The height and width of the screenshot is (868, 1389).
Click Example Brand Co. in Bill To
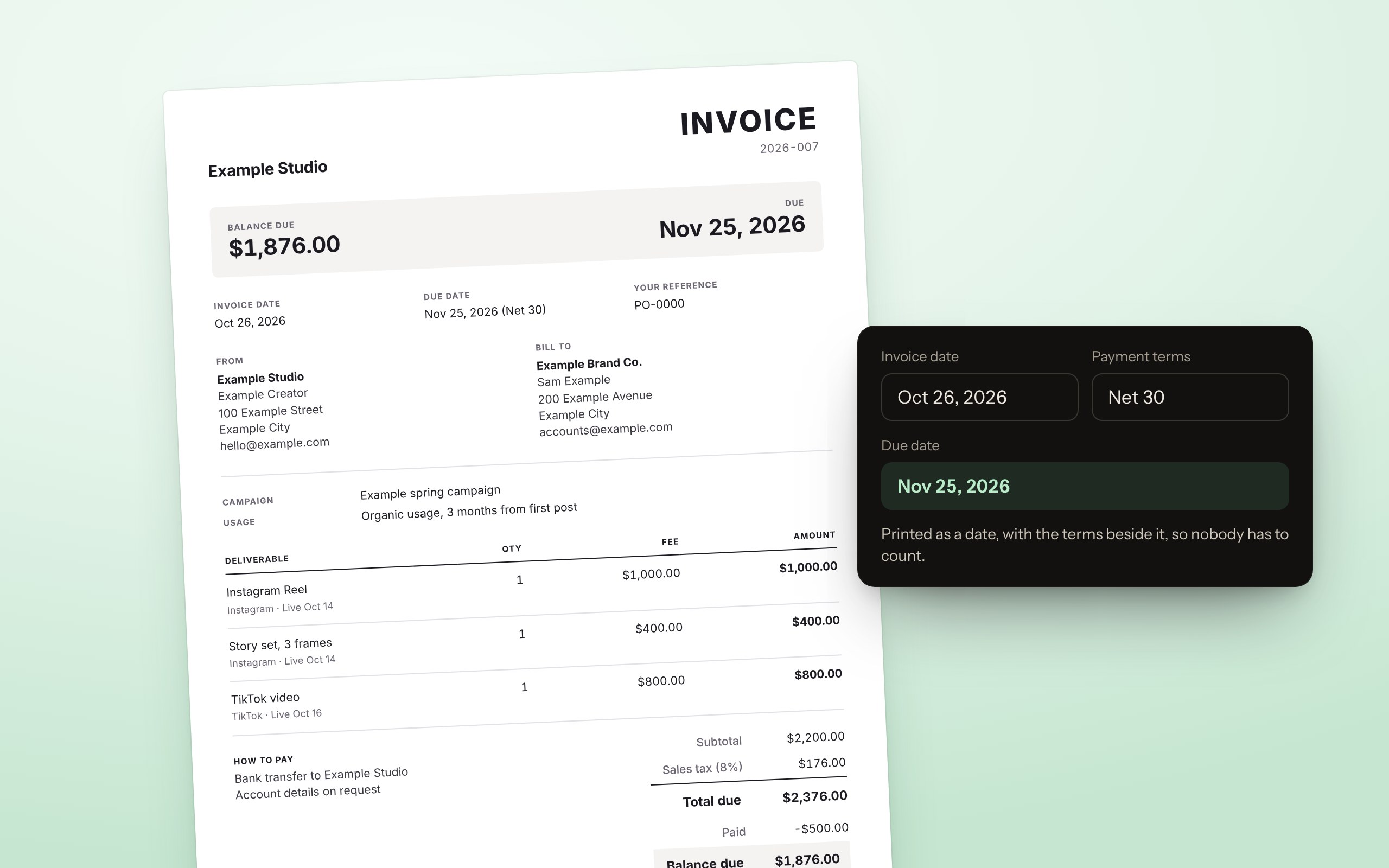(589, 363)
